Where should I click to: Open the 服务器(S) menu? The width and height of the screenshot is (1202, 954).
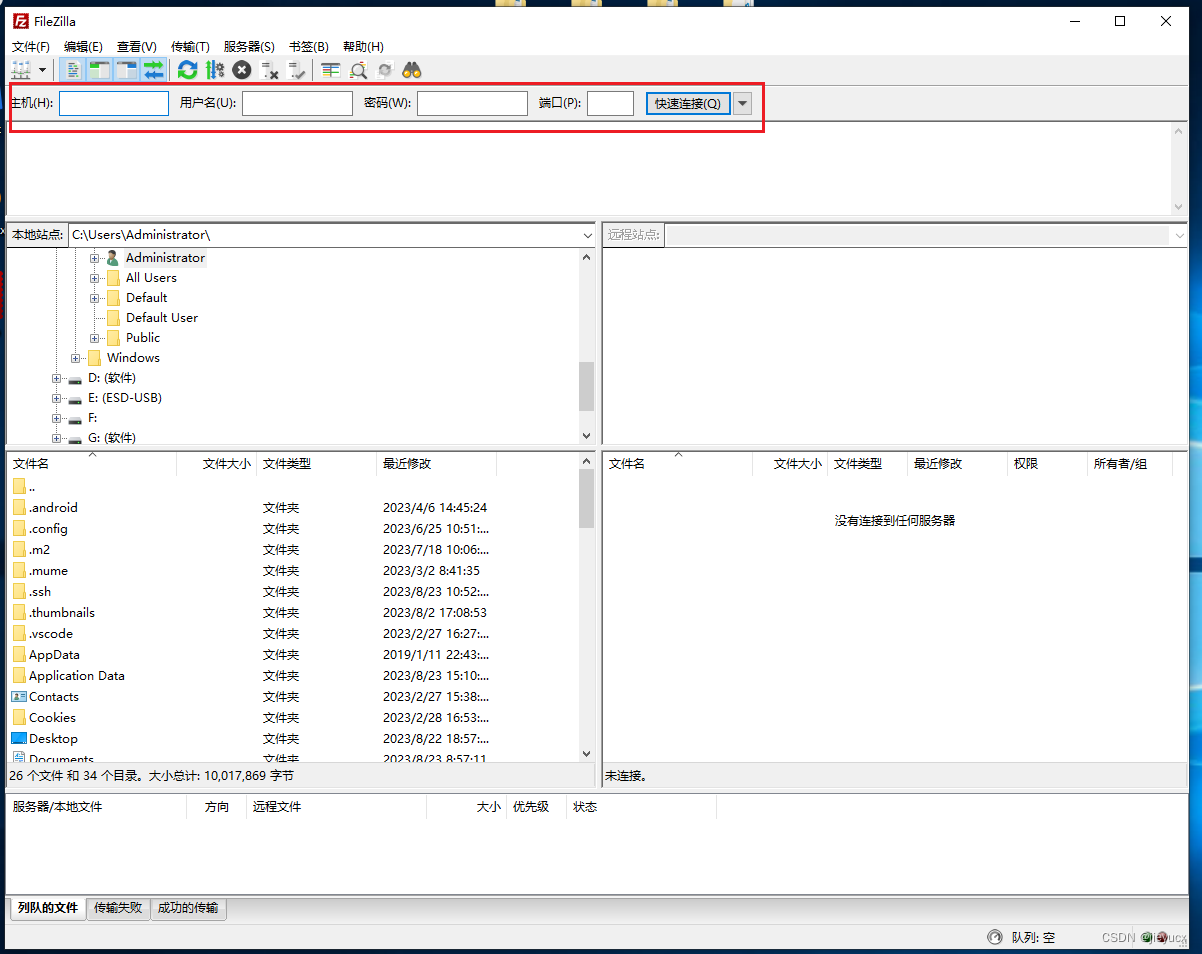pyautogui.click(x=249, y=47)
